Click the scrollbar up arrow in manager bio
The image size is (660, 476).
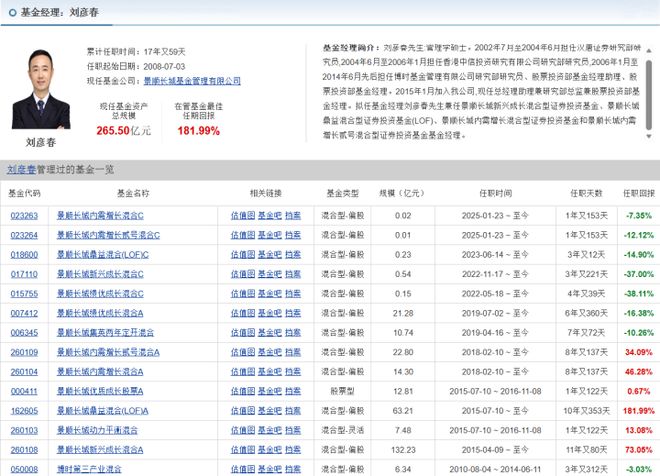[649, 51]
